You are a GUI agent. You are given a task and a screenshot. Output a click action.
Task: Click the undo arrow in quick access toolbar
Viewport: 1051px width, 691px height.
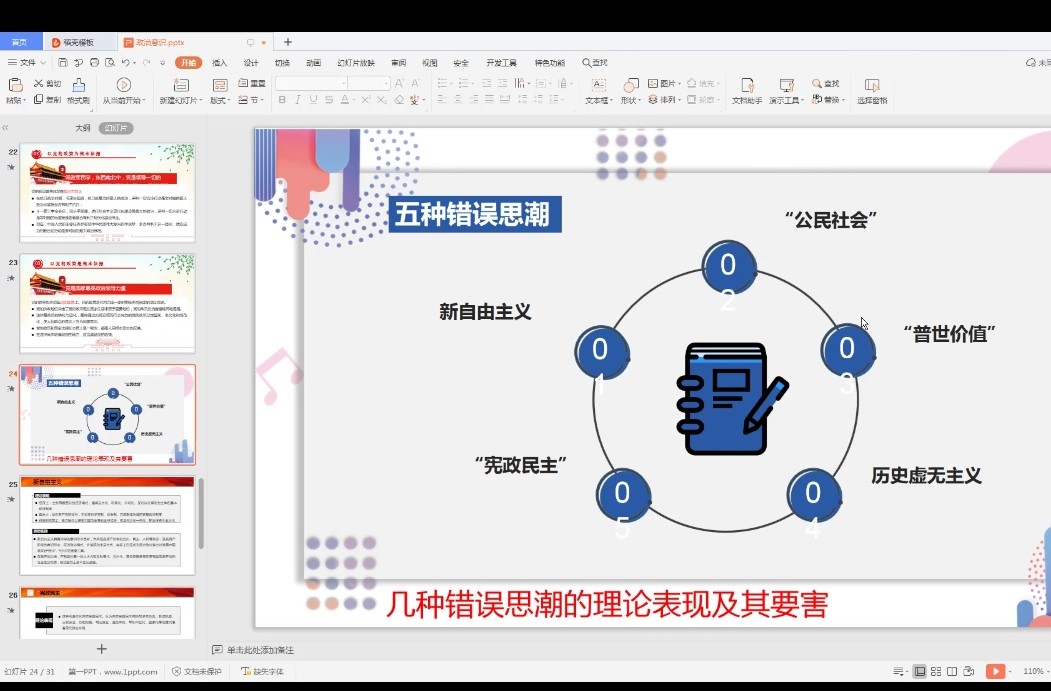(x=125, y=62)
